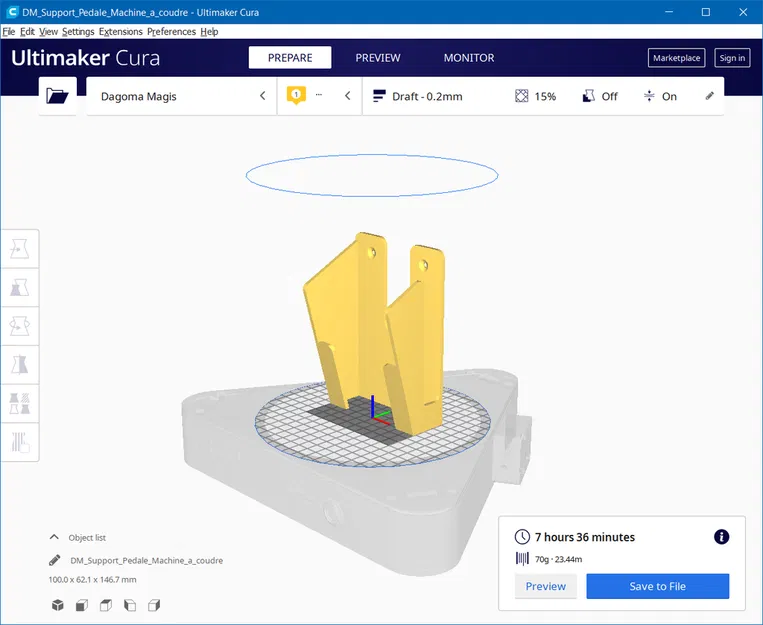Click Save to File

coord(657,586)
